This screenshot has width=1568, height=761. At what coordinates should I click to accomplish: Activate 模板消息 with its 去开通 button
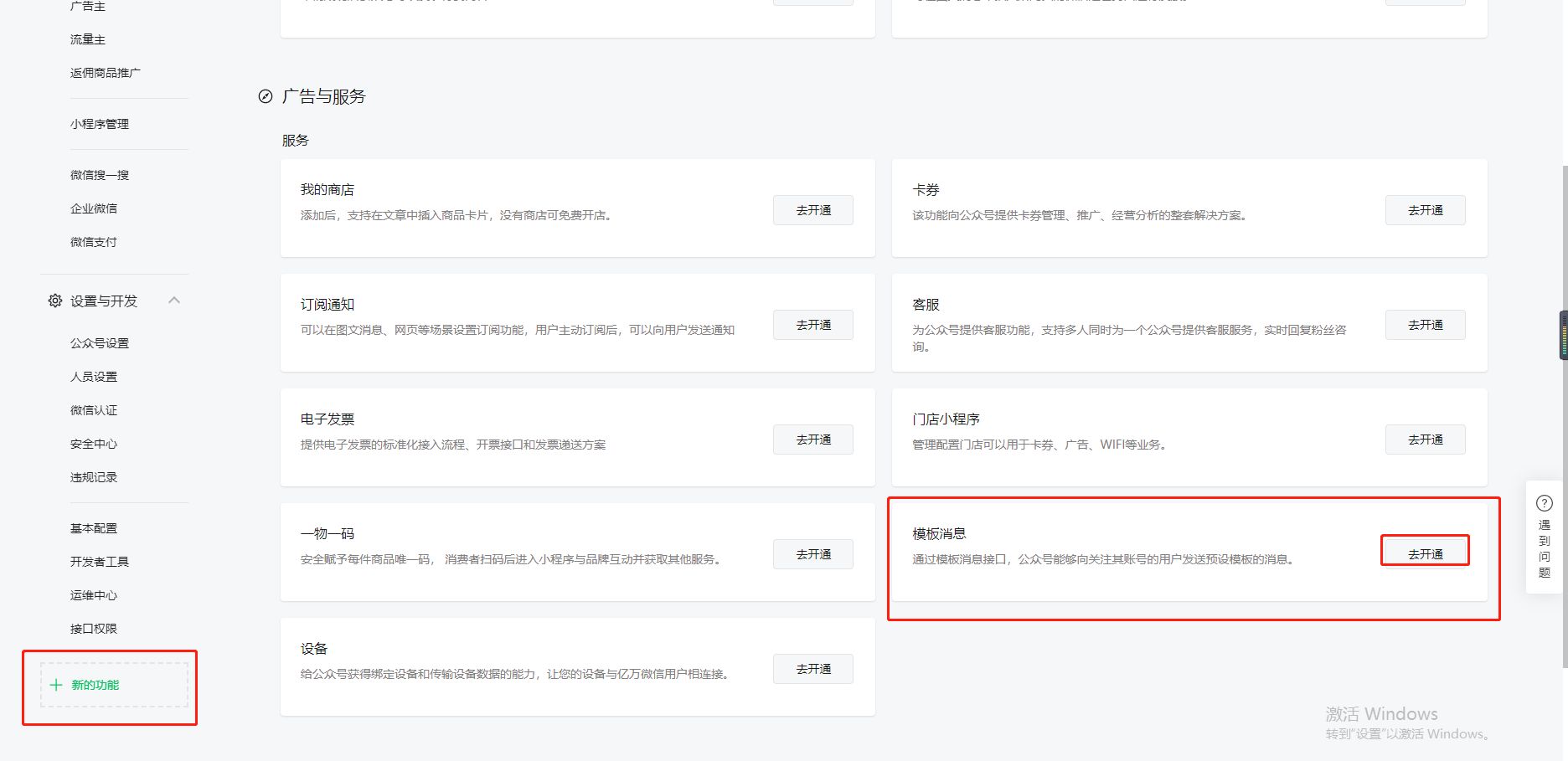pyautogui.click(x=1425, y=551)
